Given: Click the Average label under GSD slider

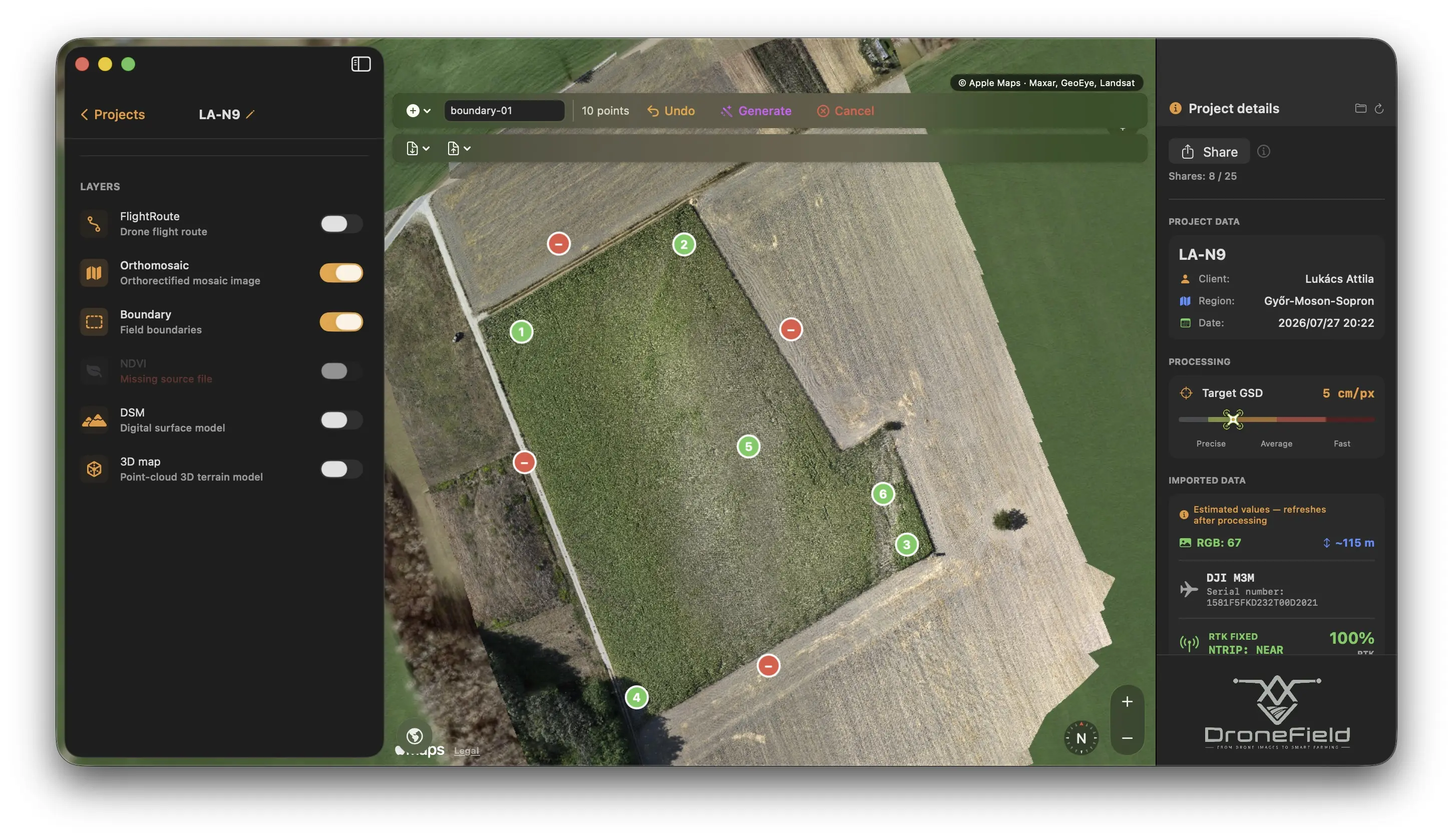Looking at the screenshot, I should coord(1276,444).
